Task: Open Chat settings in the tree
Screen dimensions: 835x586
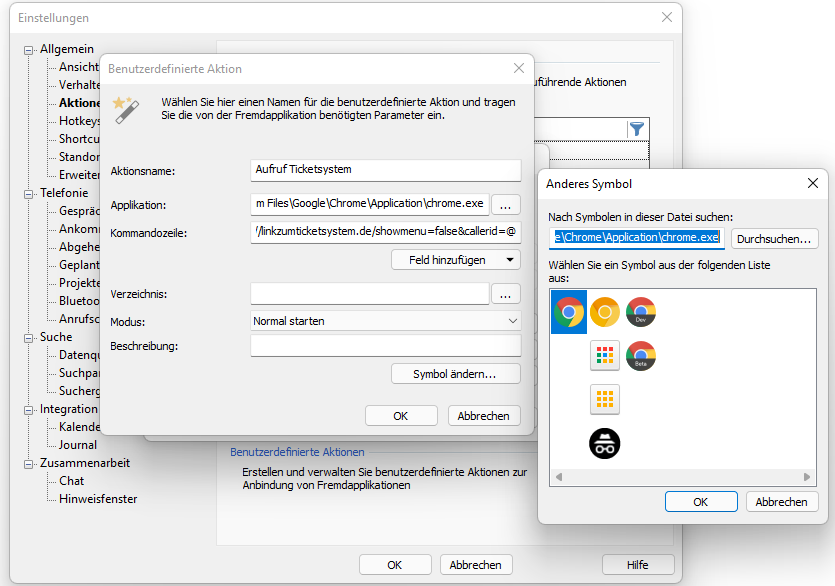Action: (x=71, y=481)
